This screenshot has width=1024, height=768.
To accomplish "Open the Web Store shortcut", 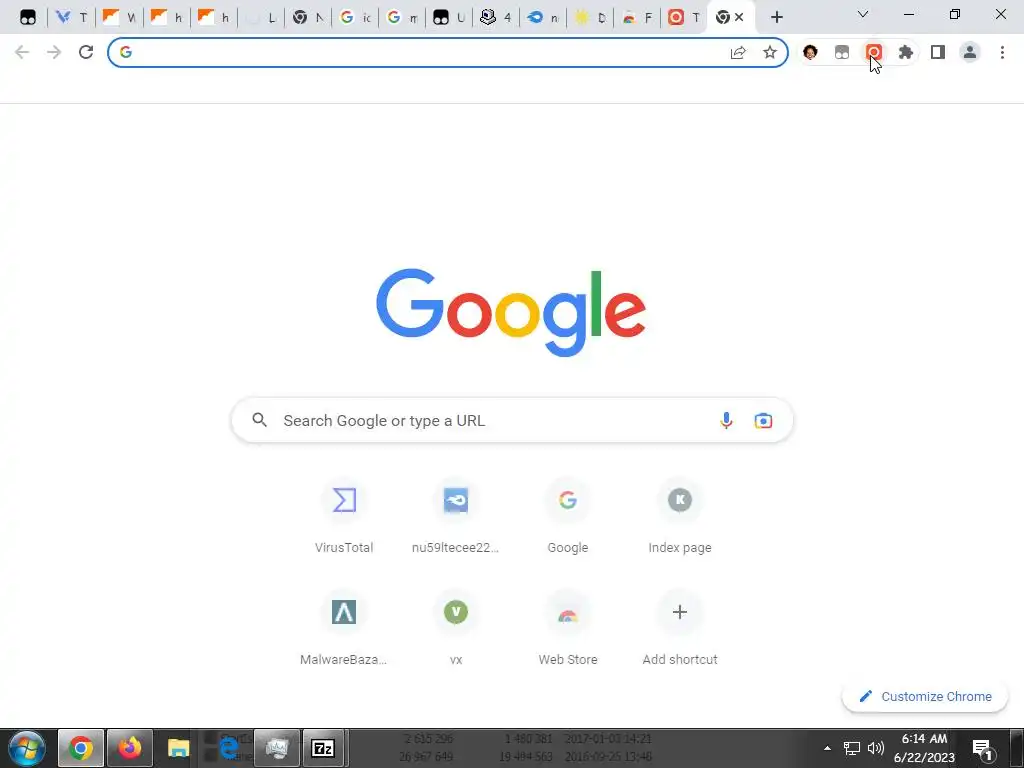I will tap(568, 630).
